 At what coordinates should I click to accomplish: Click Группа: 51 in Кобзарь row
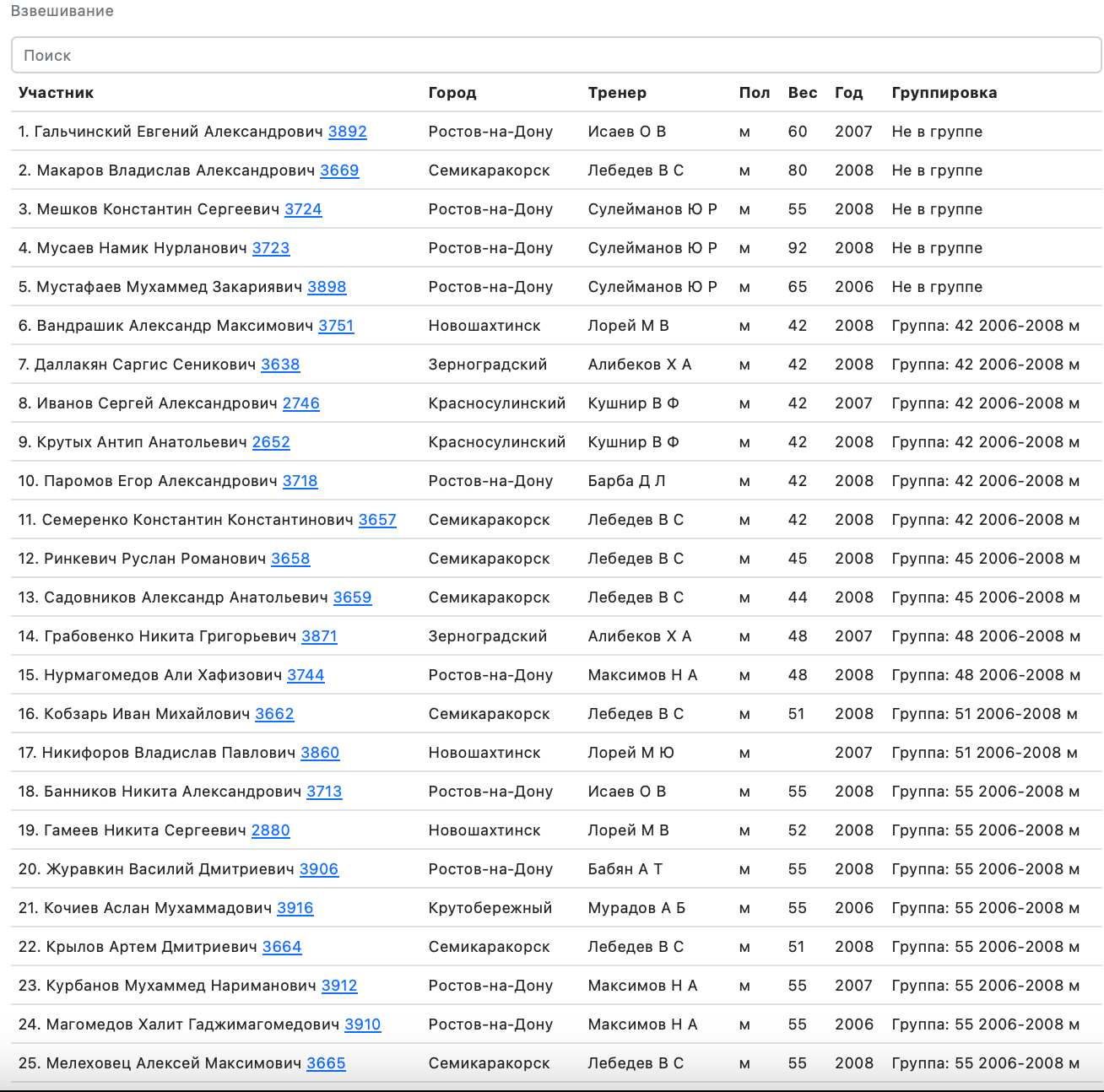pyautogui.click(x=985, y=714)
